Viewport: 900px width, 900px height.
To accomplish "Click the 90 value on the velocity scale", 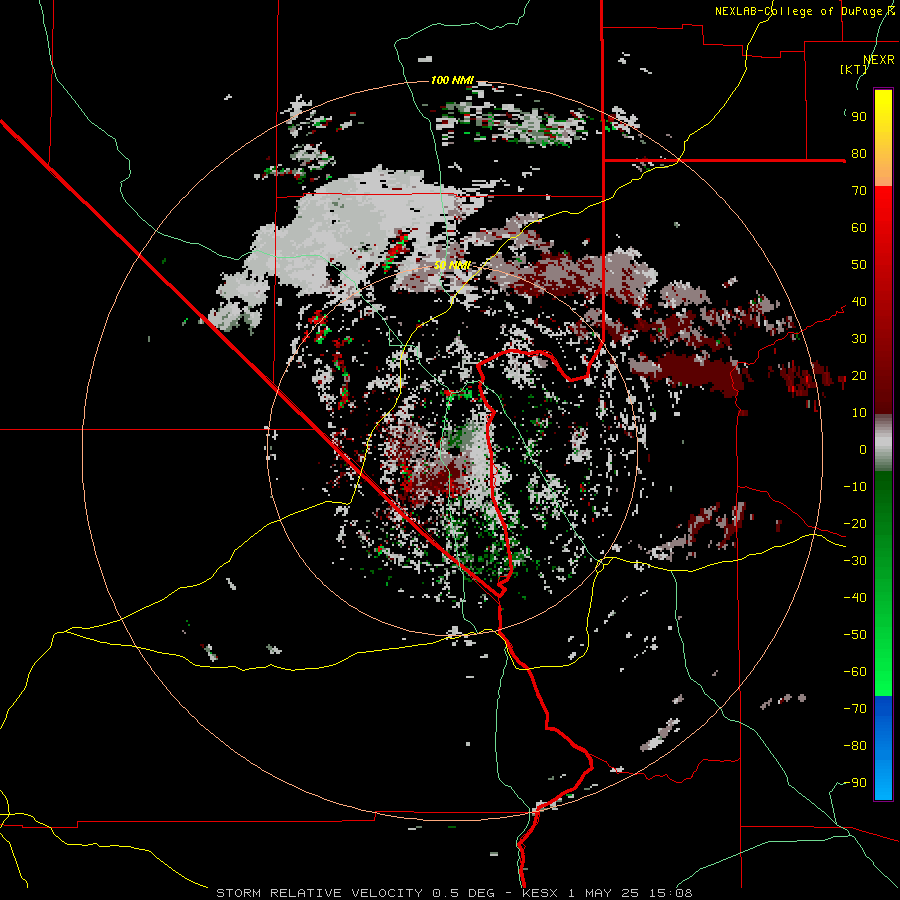I will pos(859,117).
